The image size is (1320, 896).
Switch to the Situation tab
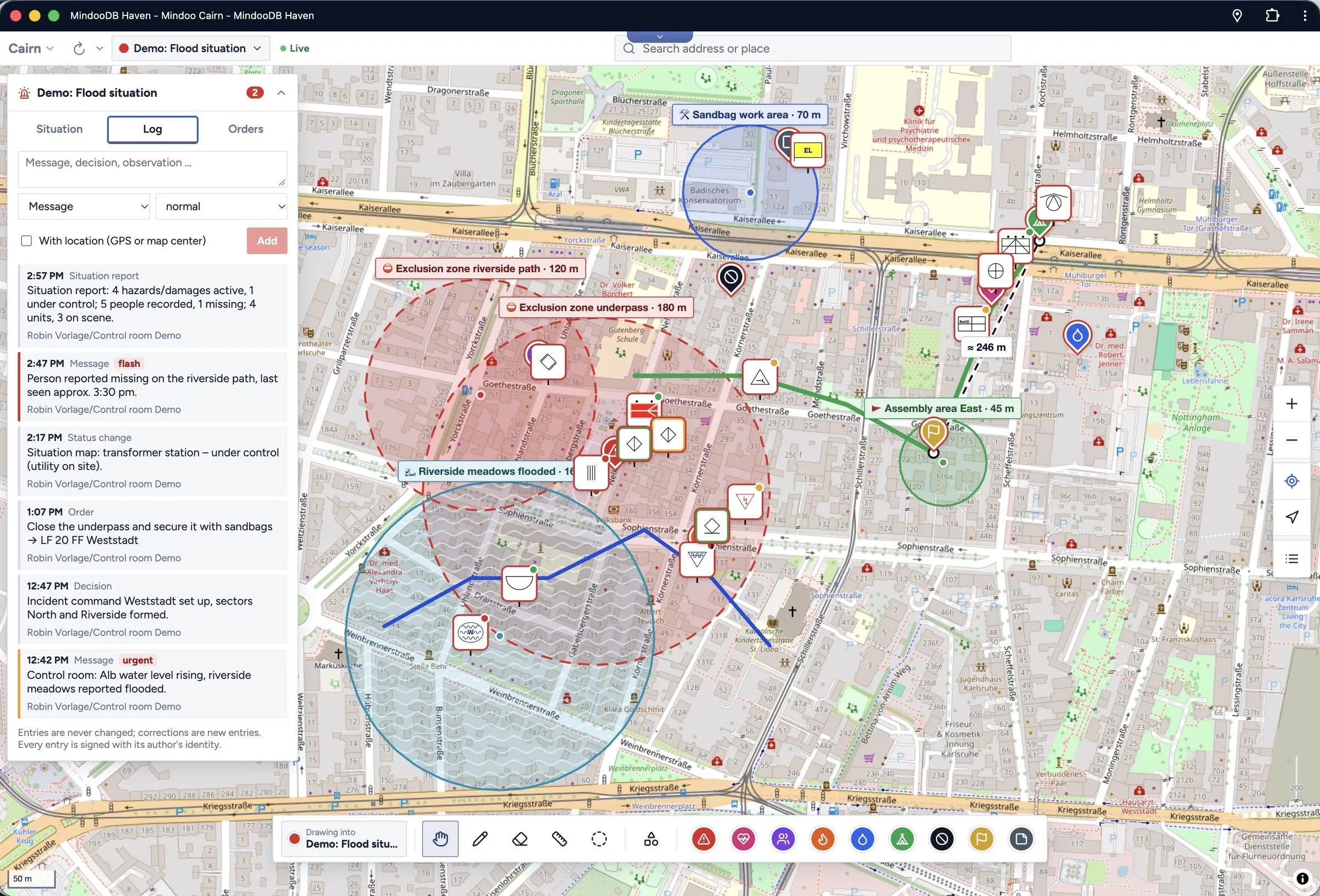(x=59, y=129)
